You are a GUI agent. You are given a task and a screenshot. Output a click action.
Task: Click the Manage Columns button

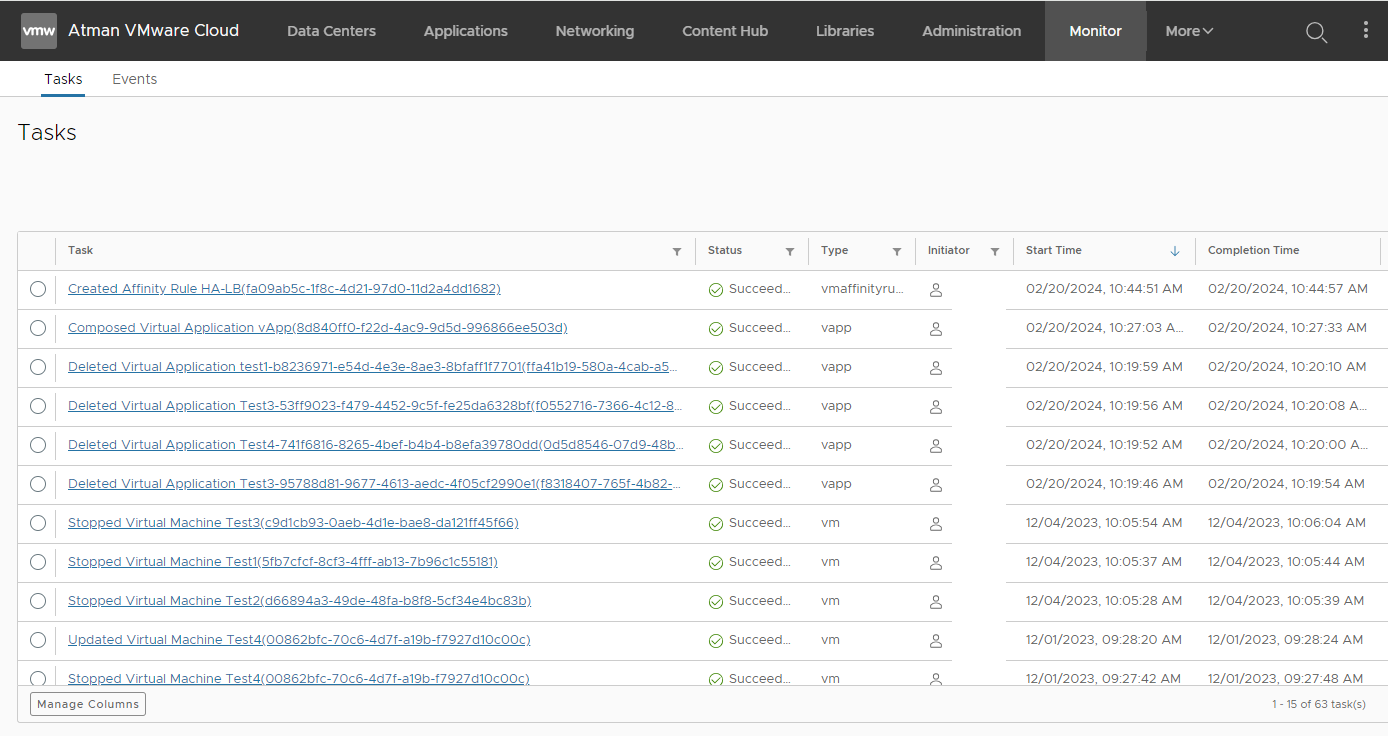coord(88,704)
